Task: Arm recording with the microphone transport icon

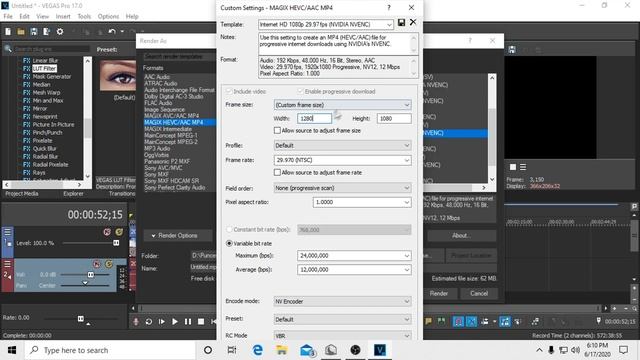Action: [x=136, y=322]
